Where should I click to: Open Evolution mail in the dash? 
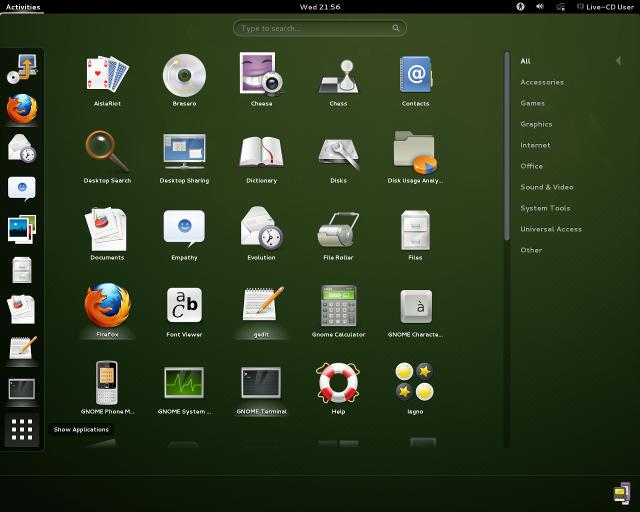22,149
